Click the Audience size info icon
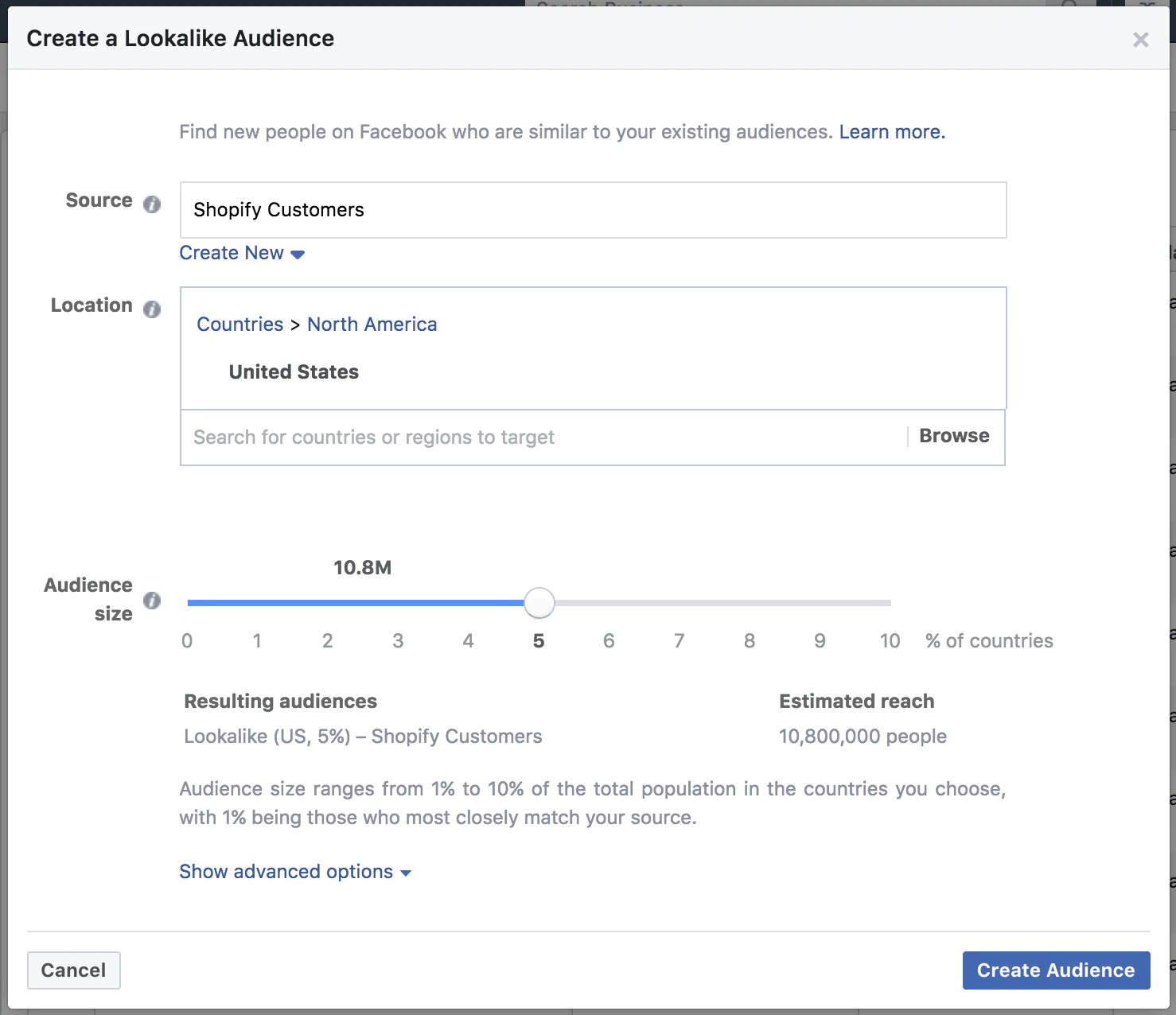The width and height of the screenshot is (1176, 1015). (152, 601)
